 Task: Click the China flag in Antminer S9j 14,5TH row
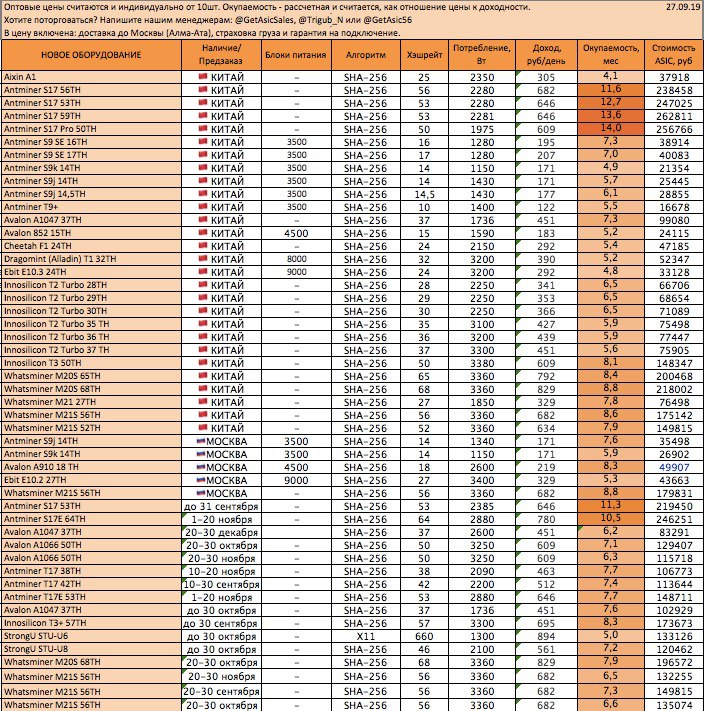pos(203,194)
